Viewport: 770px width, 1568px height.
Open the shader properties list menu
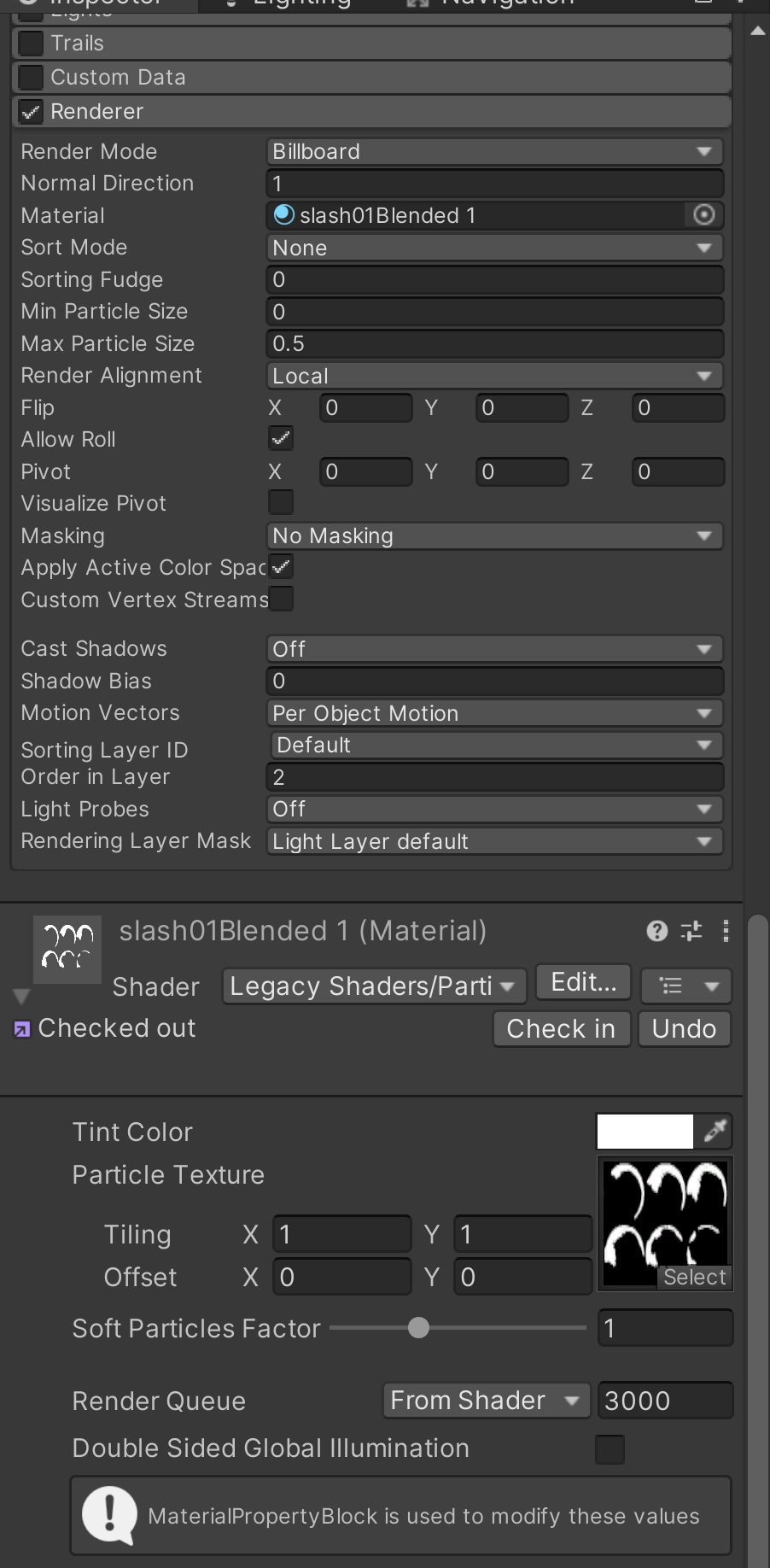685,986
